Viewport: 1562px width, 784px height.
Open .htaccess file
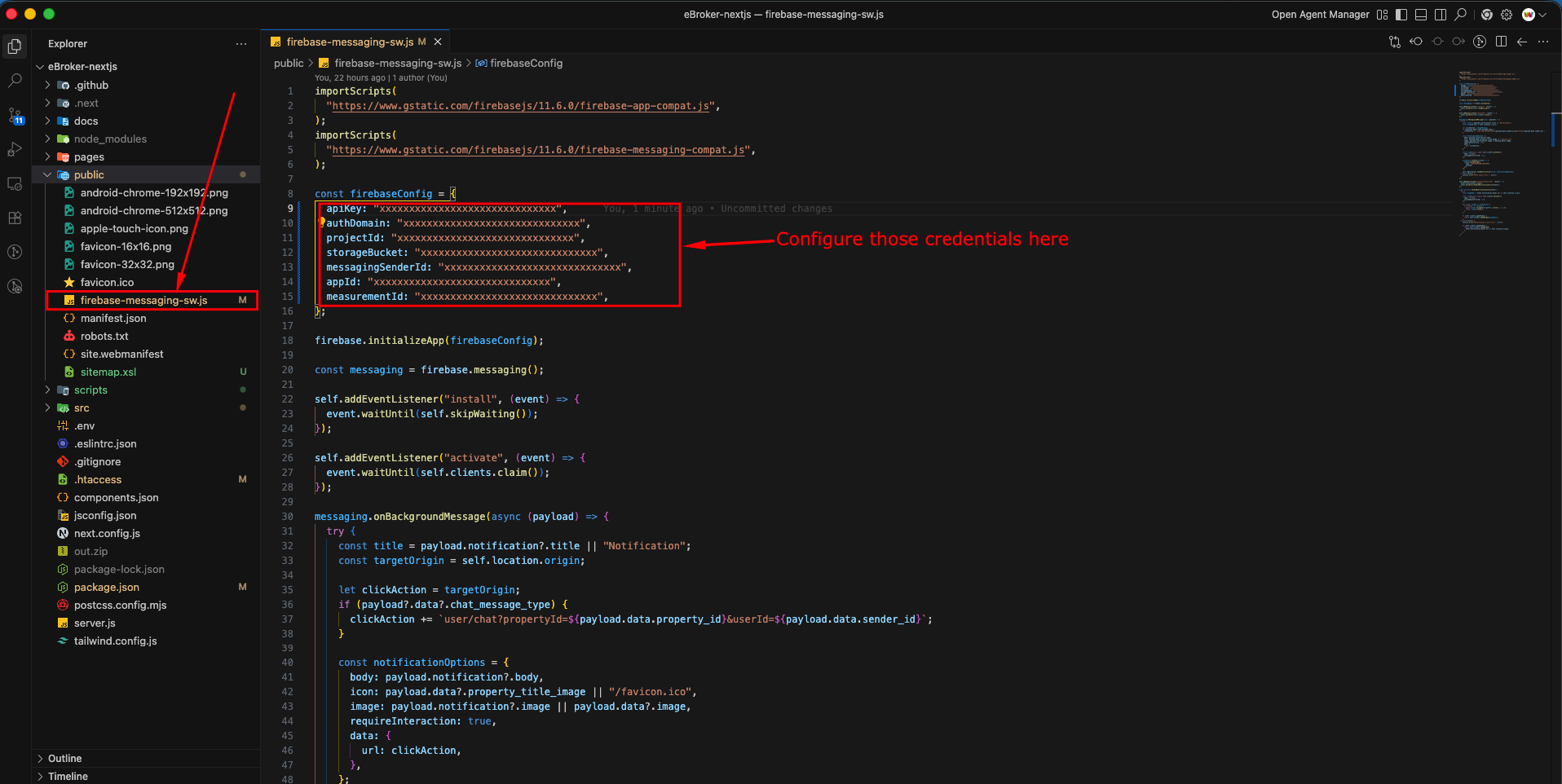98,479
